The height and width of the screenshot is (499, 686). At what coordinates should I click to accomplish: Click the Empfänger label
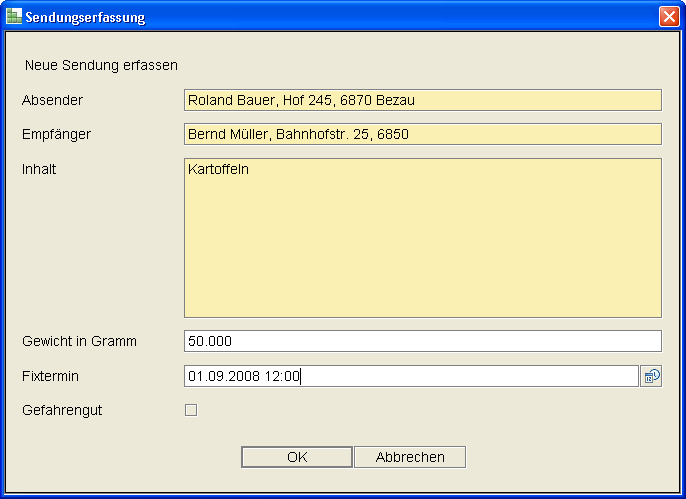click(56, 134)
